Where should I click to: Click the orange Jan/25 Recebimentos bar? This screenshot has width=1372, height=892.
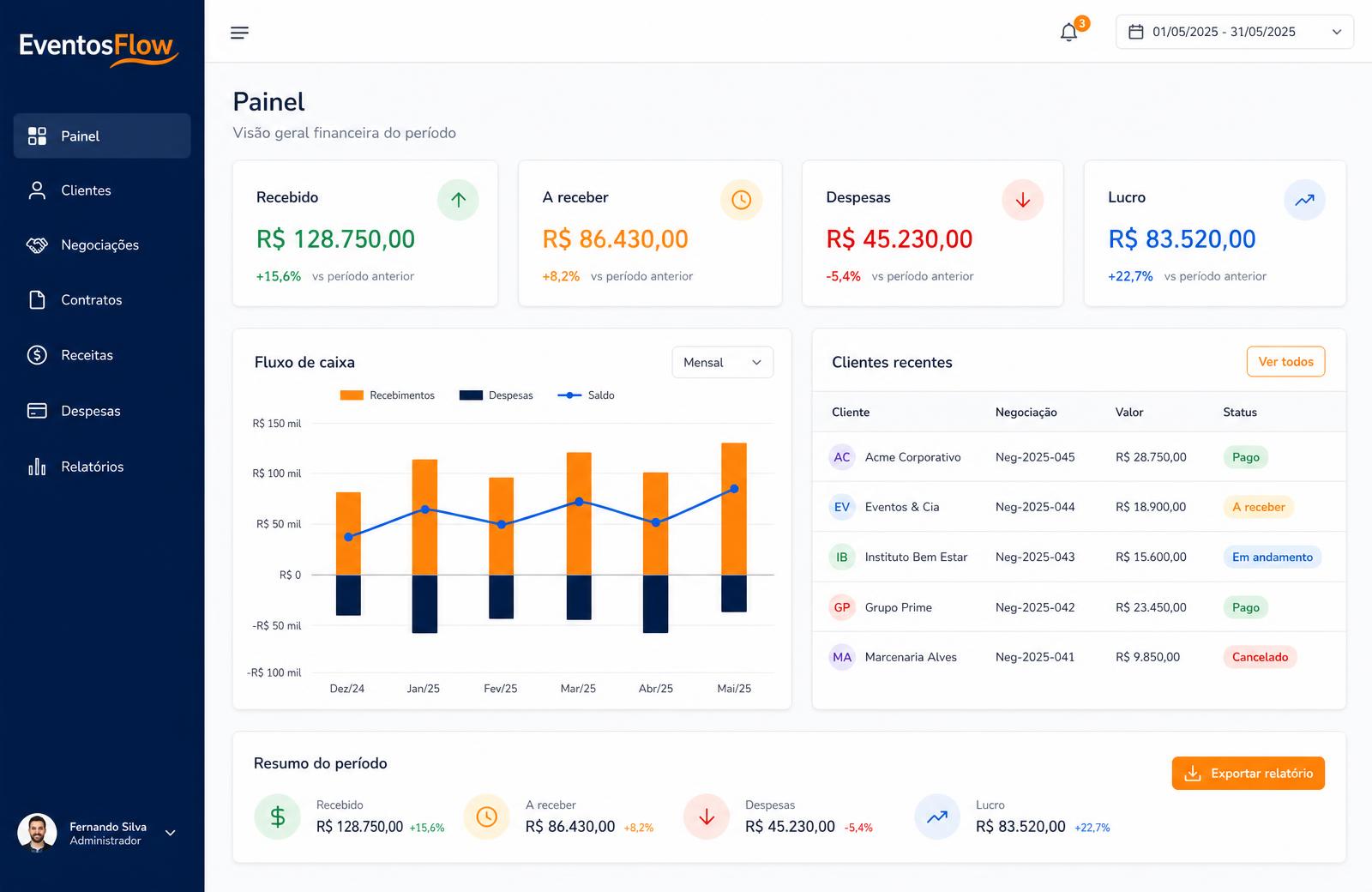coord(424,517)
